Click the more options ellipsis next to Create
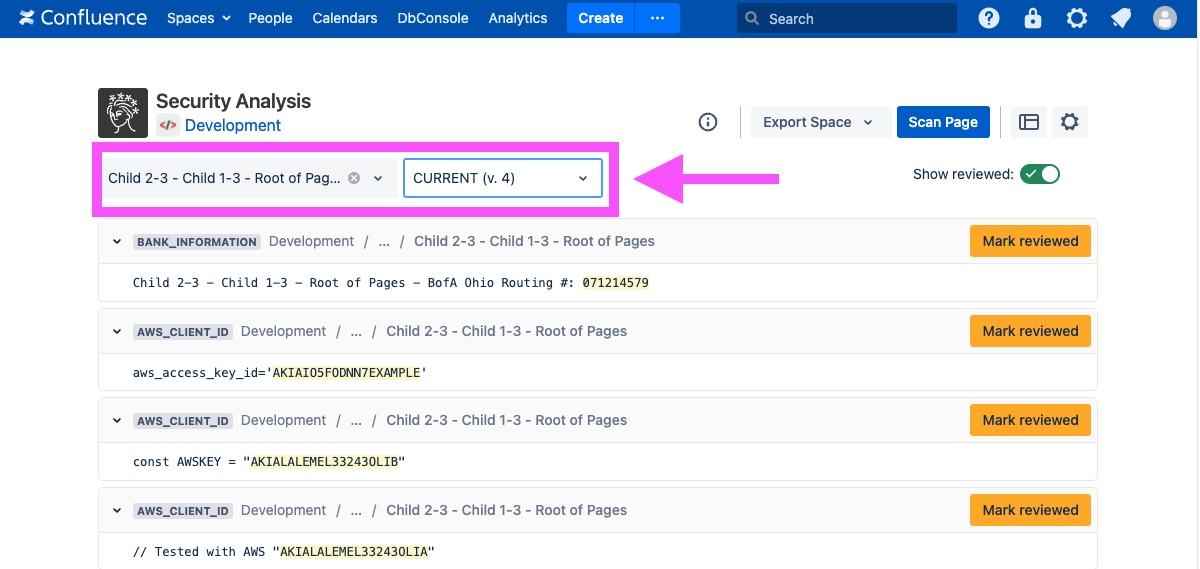 click(x=657, y=18)
